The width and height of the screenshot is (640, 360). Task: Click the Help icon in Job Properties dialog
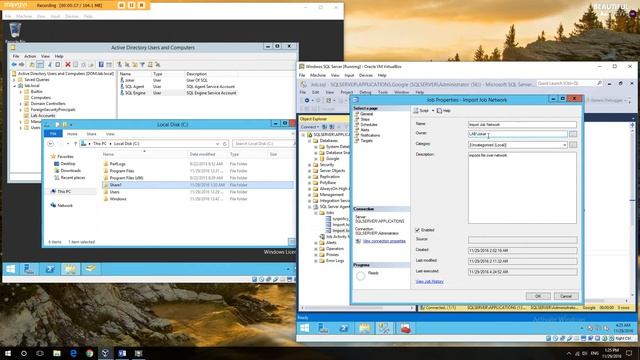444,111
